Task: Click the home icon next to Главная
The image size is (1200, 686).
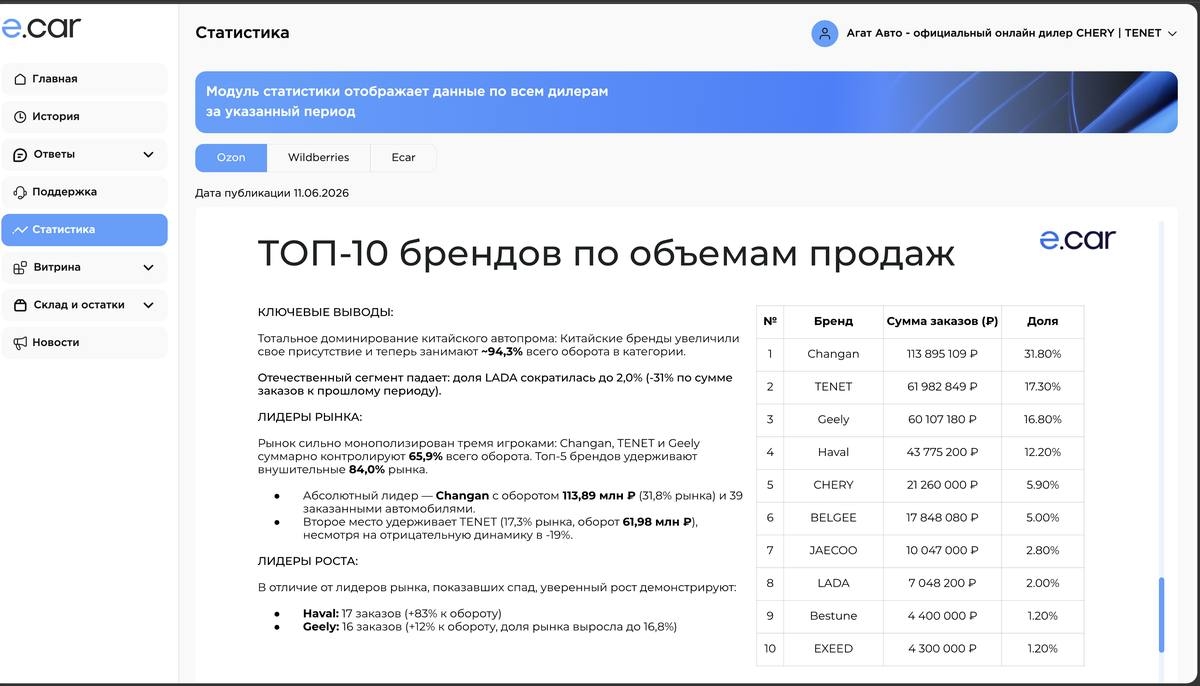Action: coord(20,79)
